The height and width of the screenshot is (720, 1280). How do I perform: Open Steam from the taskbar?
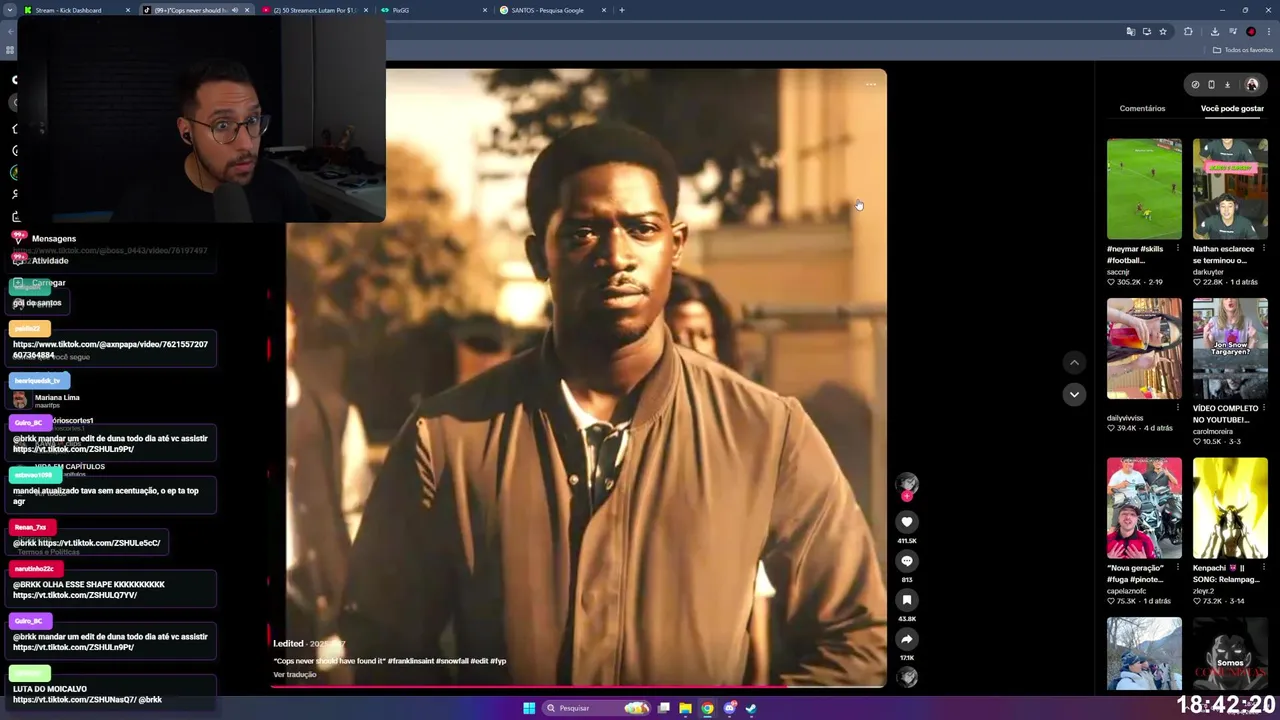coord(751,708)
